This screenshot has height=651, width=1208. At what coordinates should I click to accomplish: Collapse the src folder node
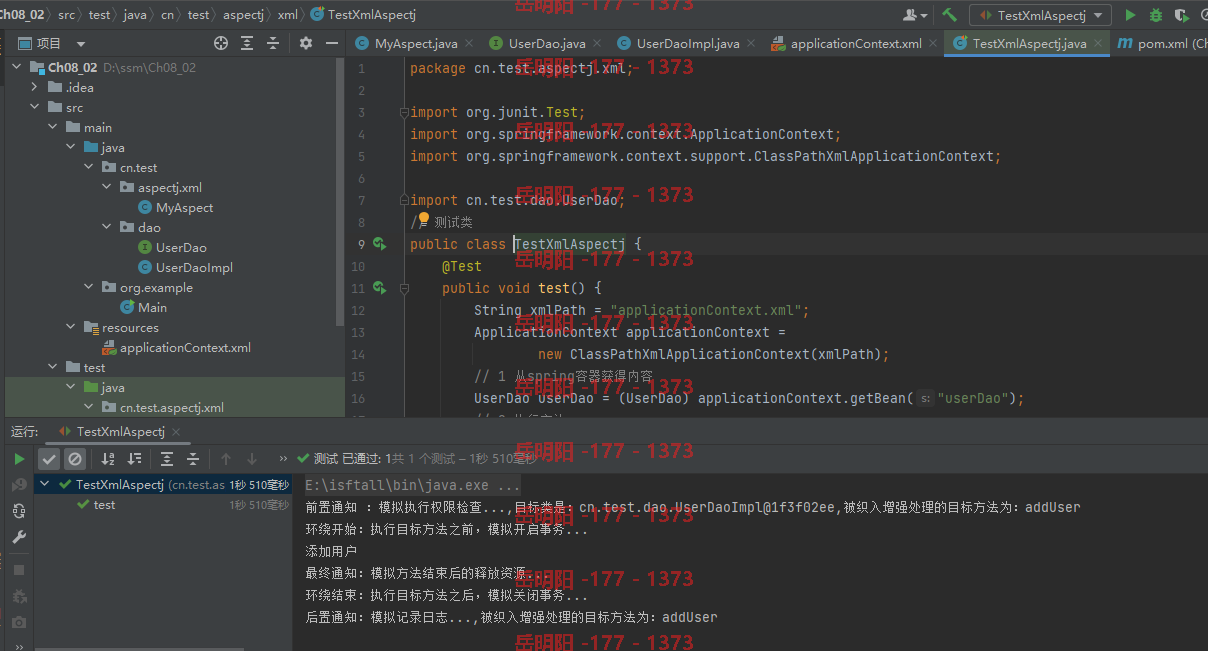[x=34, y=107]
